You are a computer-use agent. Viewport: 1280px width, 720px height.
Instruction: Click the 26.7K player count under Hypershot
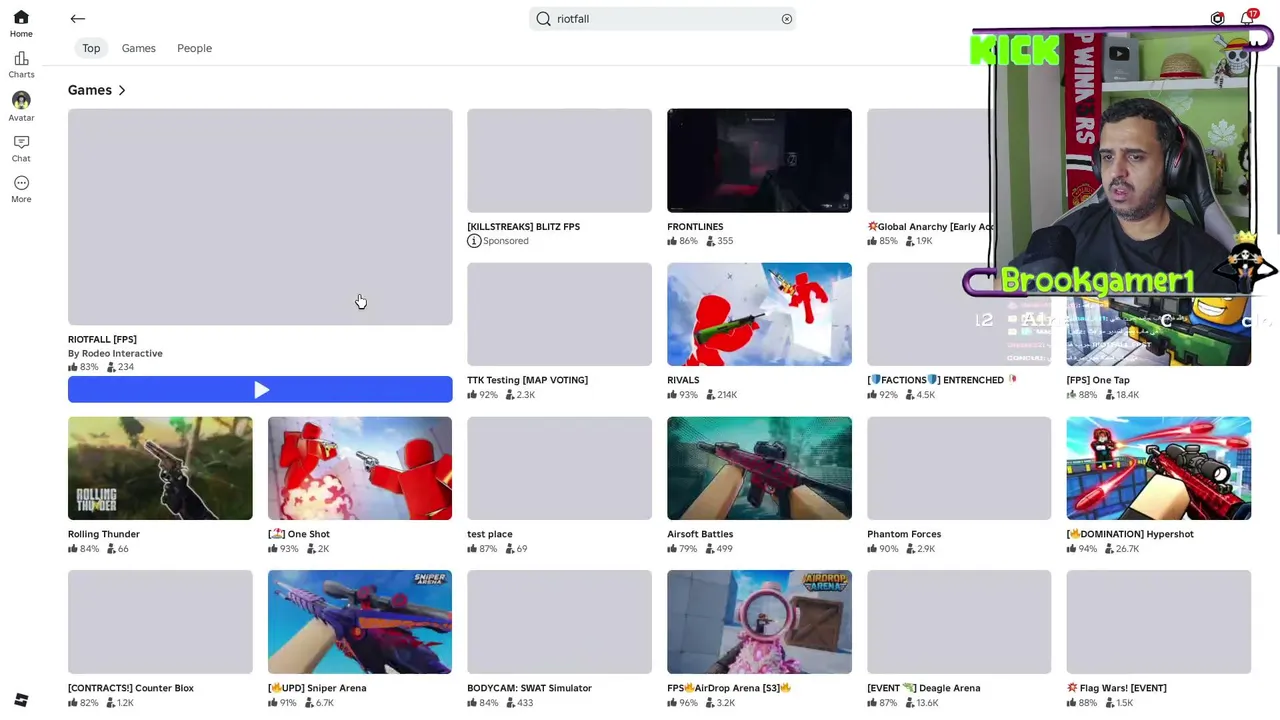1128,549
